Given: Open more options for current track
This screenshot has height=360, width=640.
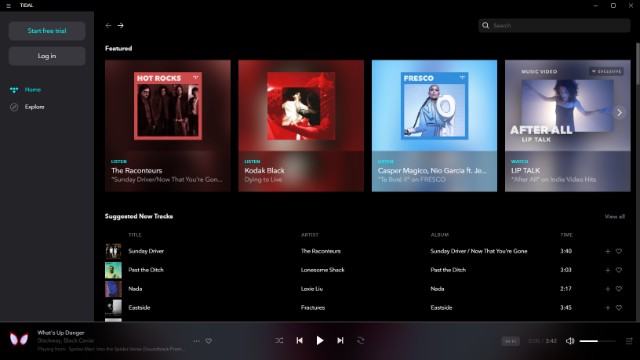Looking at the screenshot, I should tap(196, 341).
